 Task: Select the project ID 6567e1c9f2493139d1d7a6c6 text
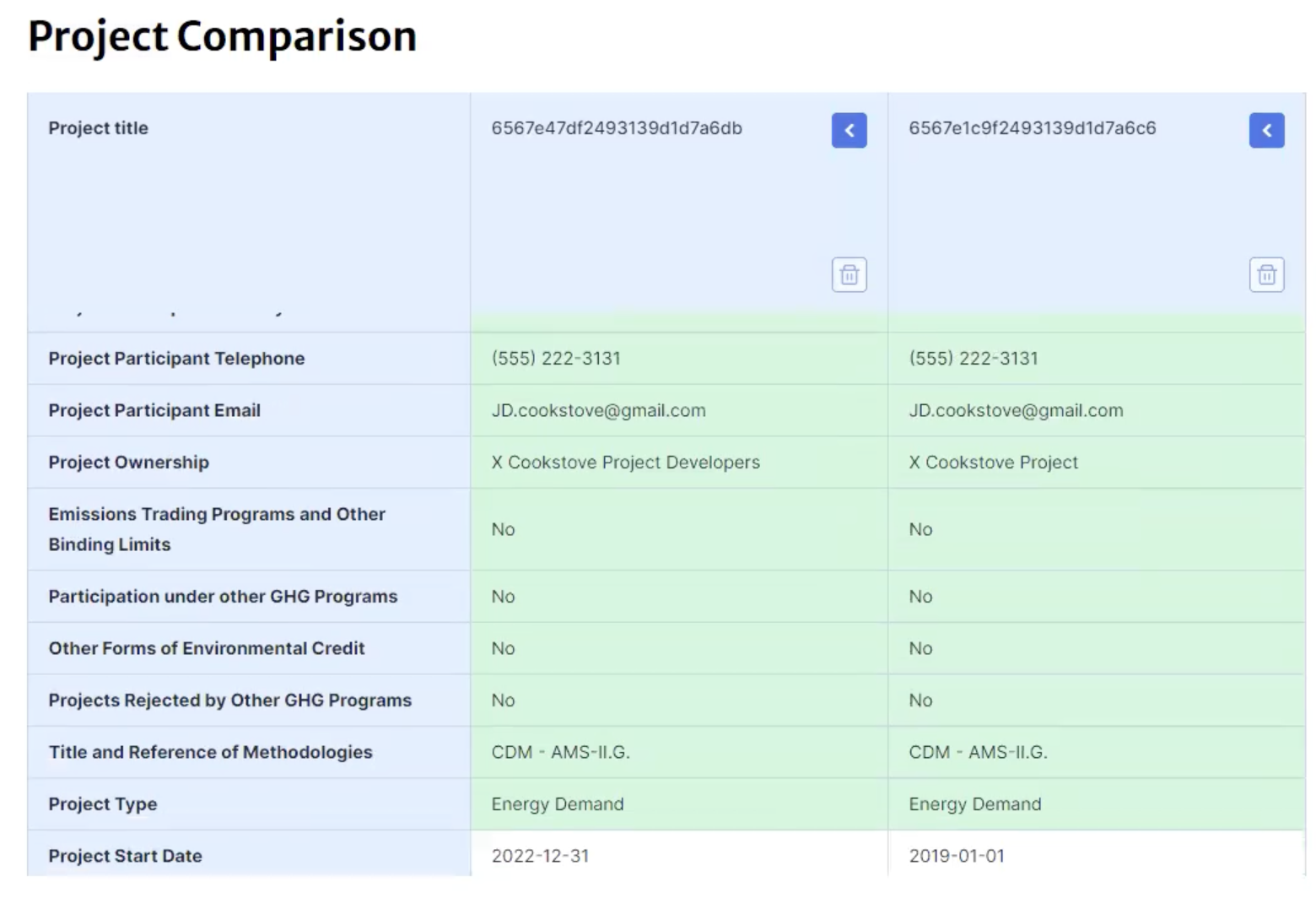[1032, 128]
